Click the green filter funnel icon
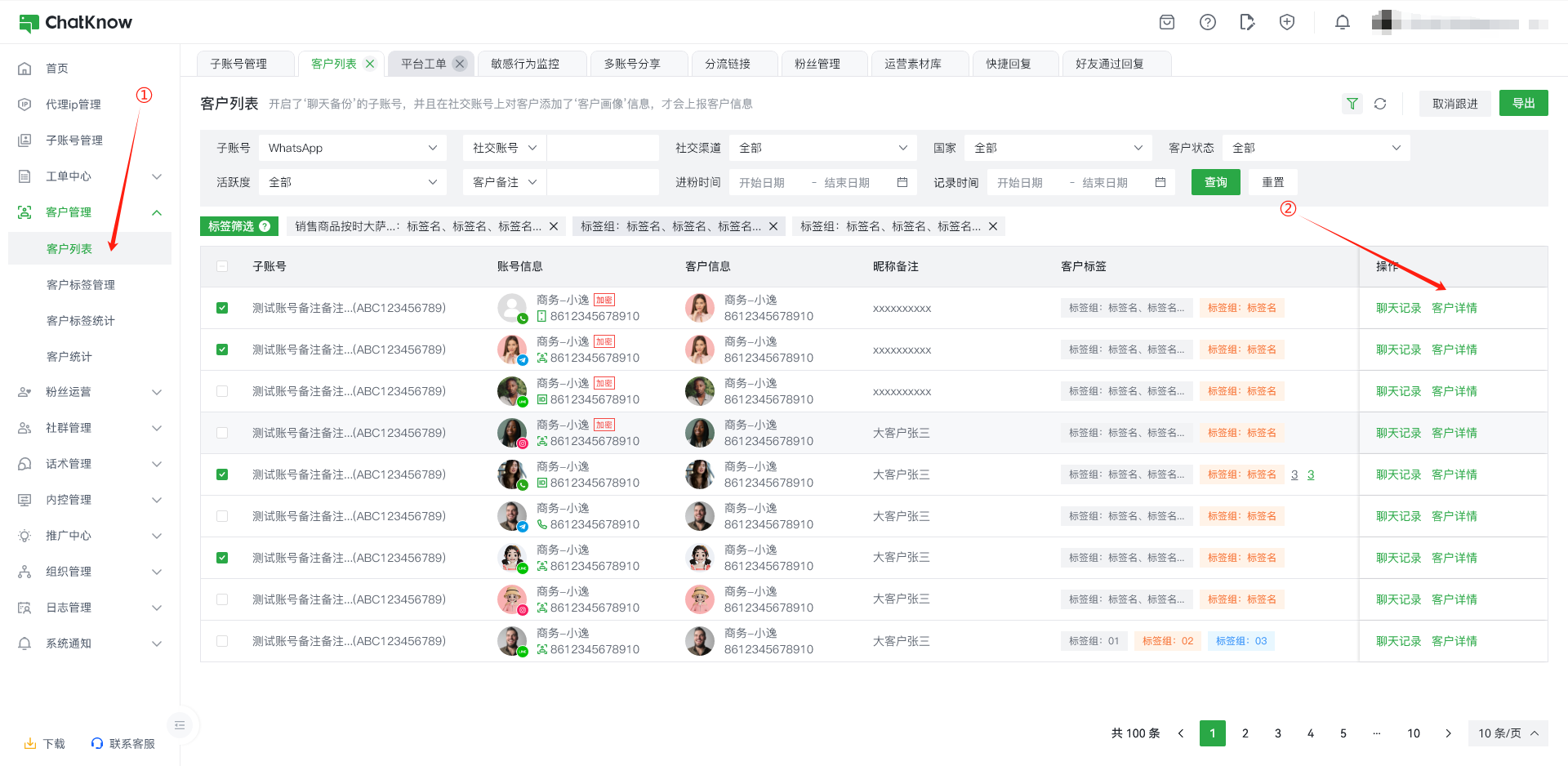The height and width of the screenshot is (766, 1568). point(1352,104)
